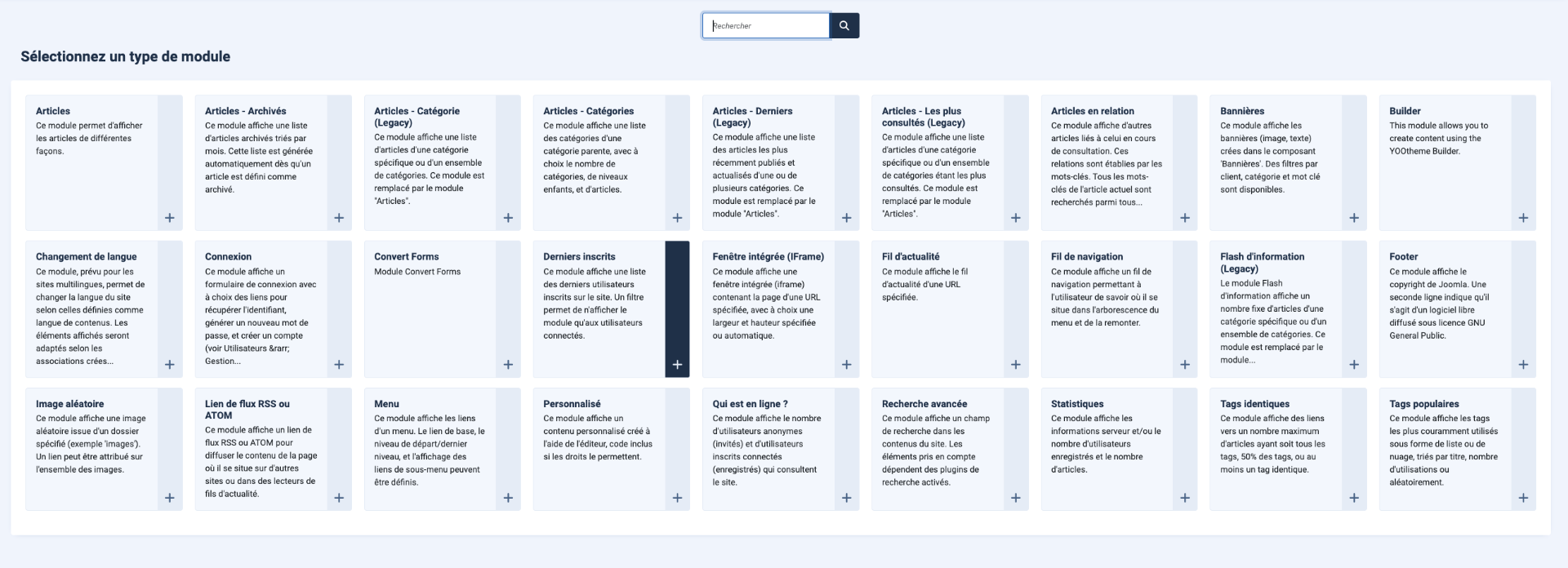Add Recherche avancée module plus icon
Image resolution: width=1568 pixels, height=568 pixels.
(1016, 498)
